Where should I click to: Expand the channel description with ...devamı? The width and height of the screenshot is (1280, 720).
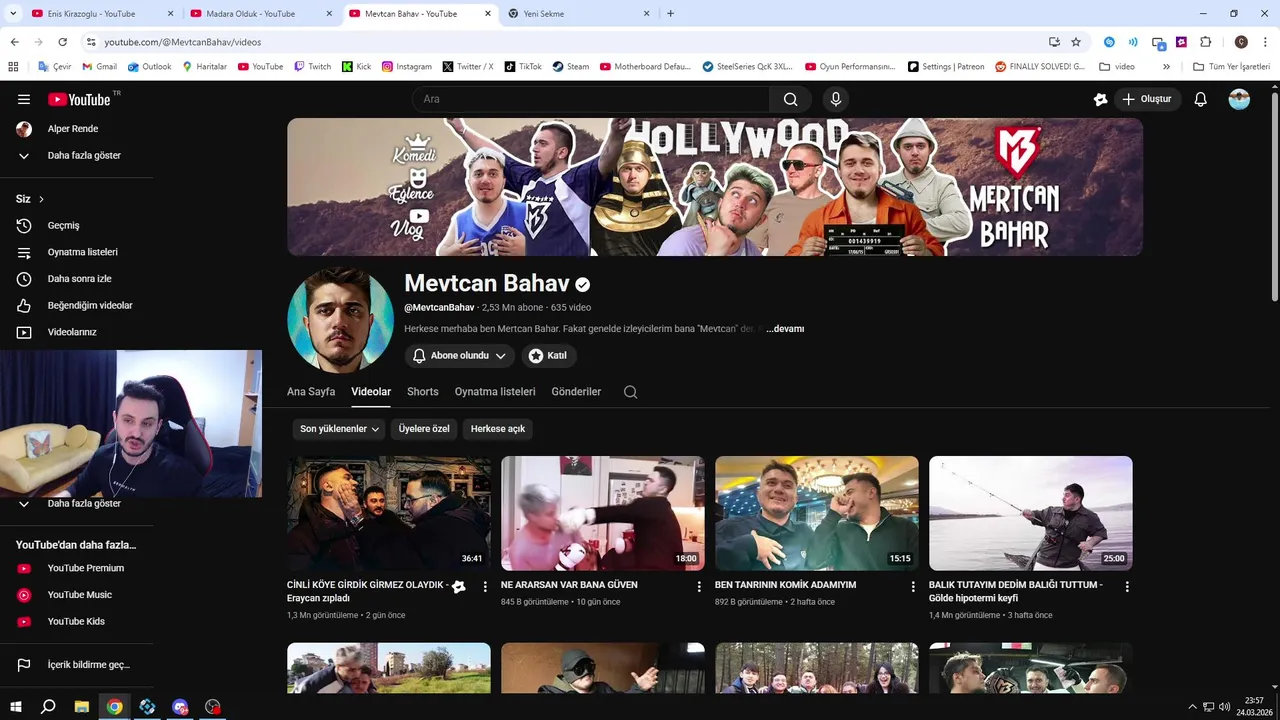(x=785, y=329)
